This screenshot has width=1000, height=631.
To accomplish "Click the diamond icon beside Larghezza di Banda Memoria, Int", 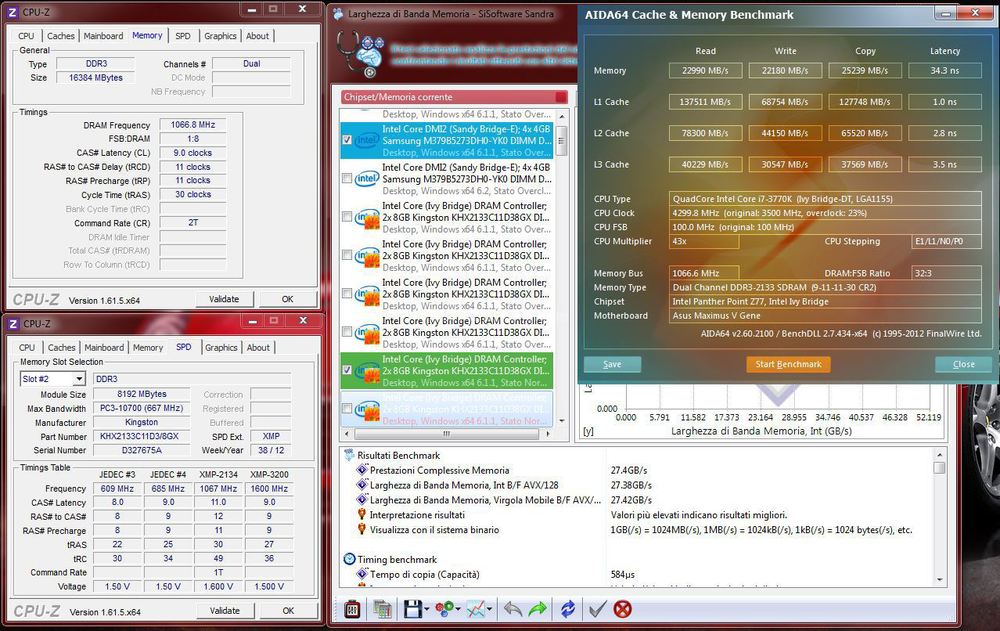I will [x=362, y=485].
